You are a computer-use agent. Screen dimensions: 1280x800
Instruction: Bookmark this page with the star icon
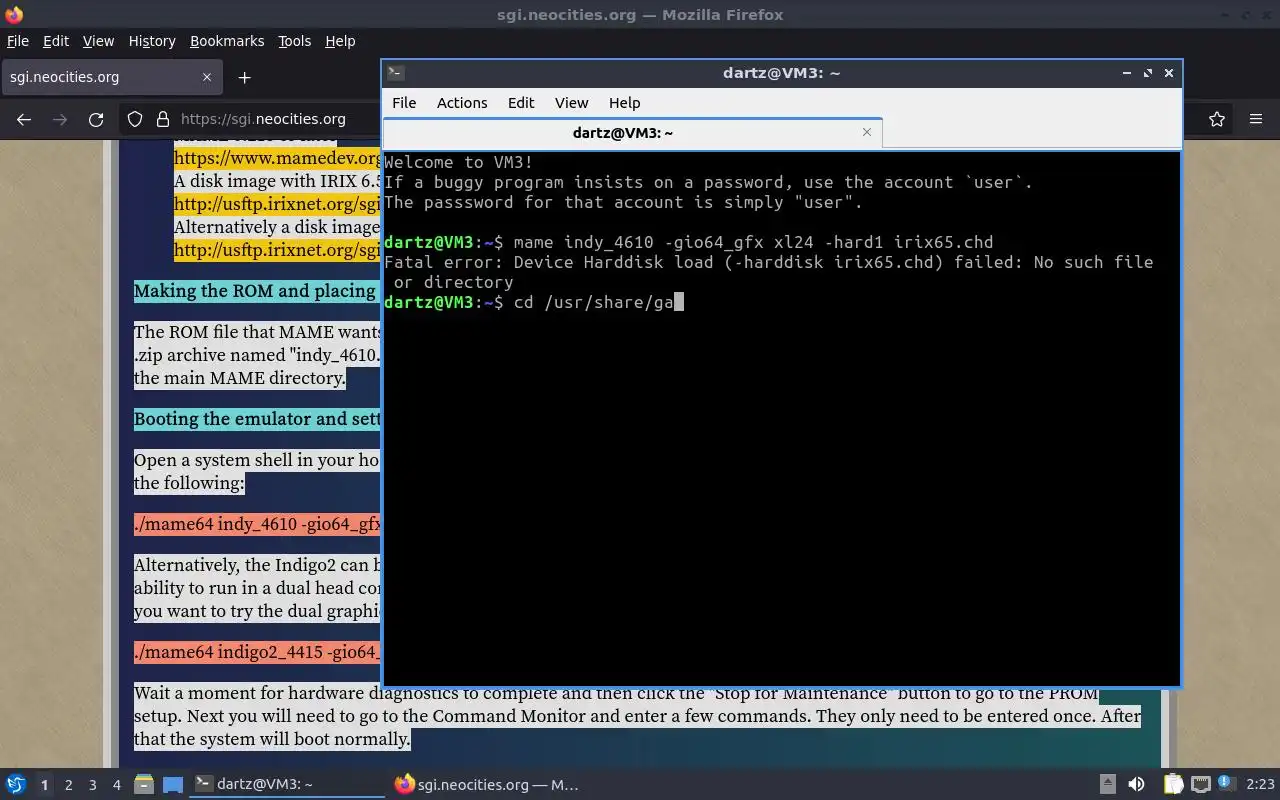pyautogui.click(x=1217, y=119)
